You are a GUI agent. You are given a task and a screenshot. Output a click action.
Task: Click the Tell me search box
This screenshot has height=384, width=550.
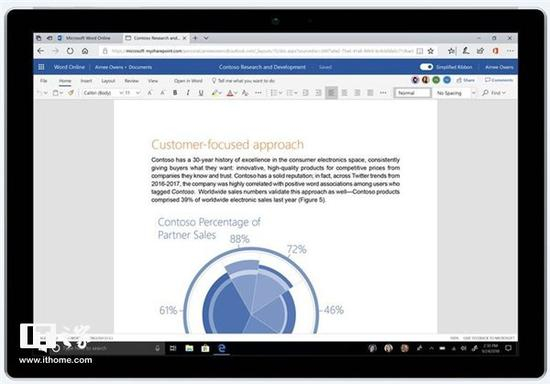pyautogui.click(x=243, y=81)
